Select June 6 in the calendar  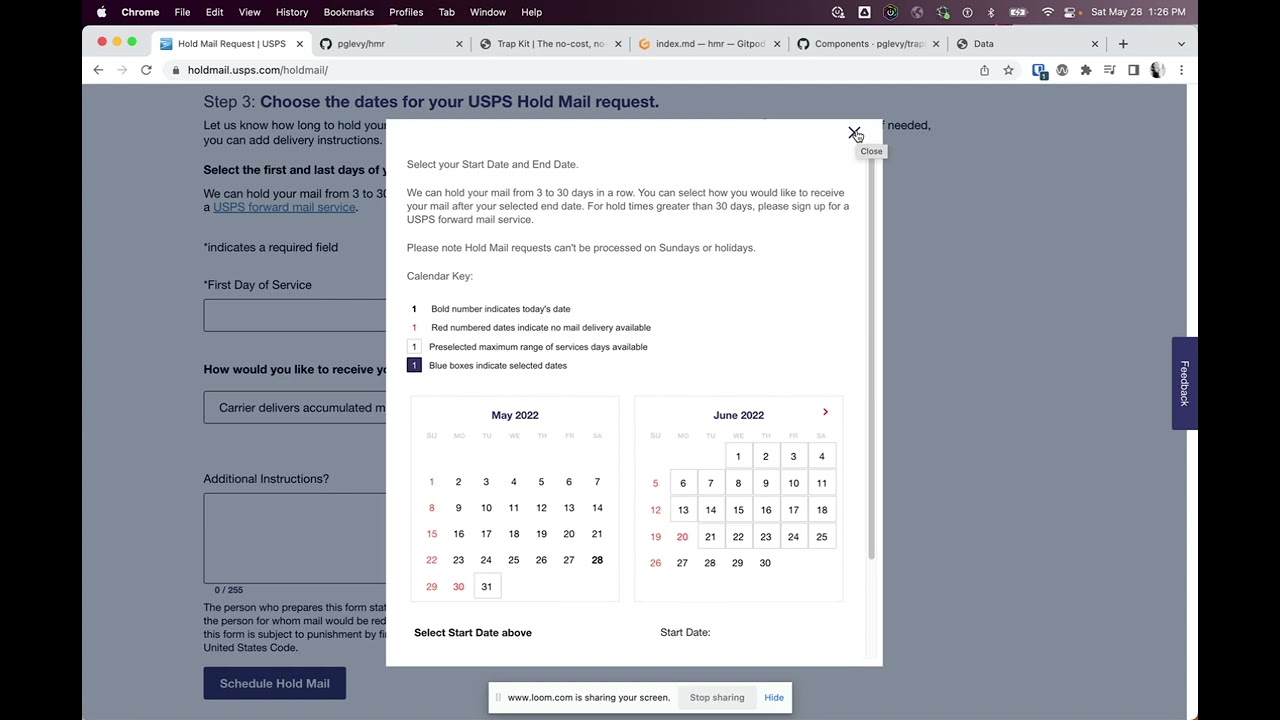point(683,483)
